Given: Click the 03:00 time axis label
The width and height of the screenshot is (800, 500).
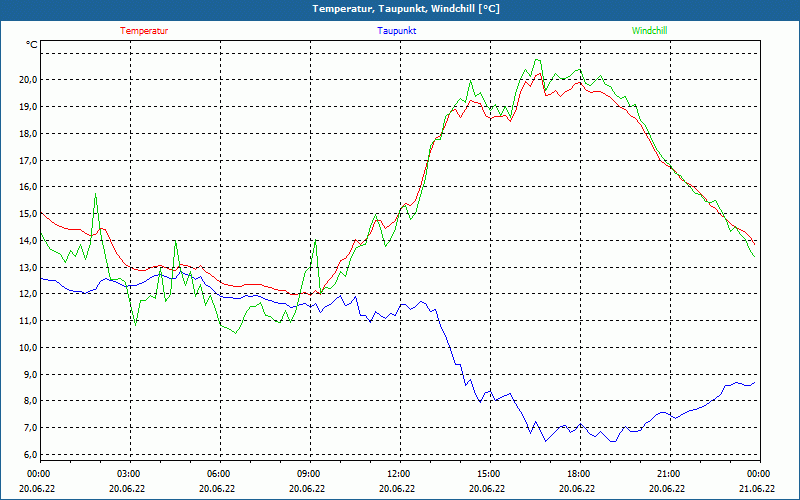Looking at the screenshot, I should tap(128, 473).
